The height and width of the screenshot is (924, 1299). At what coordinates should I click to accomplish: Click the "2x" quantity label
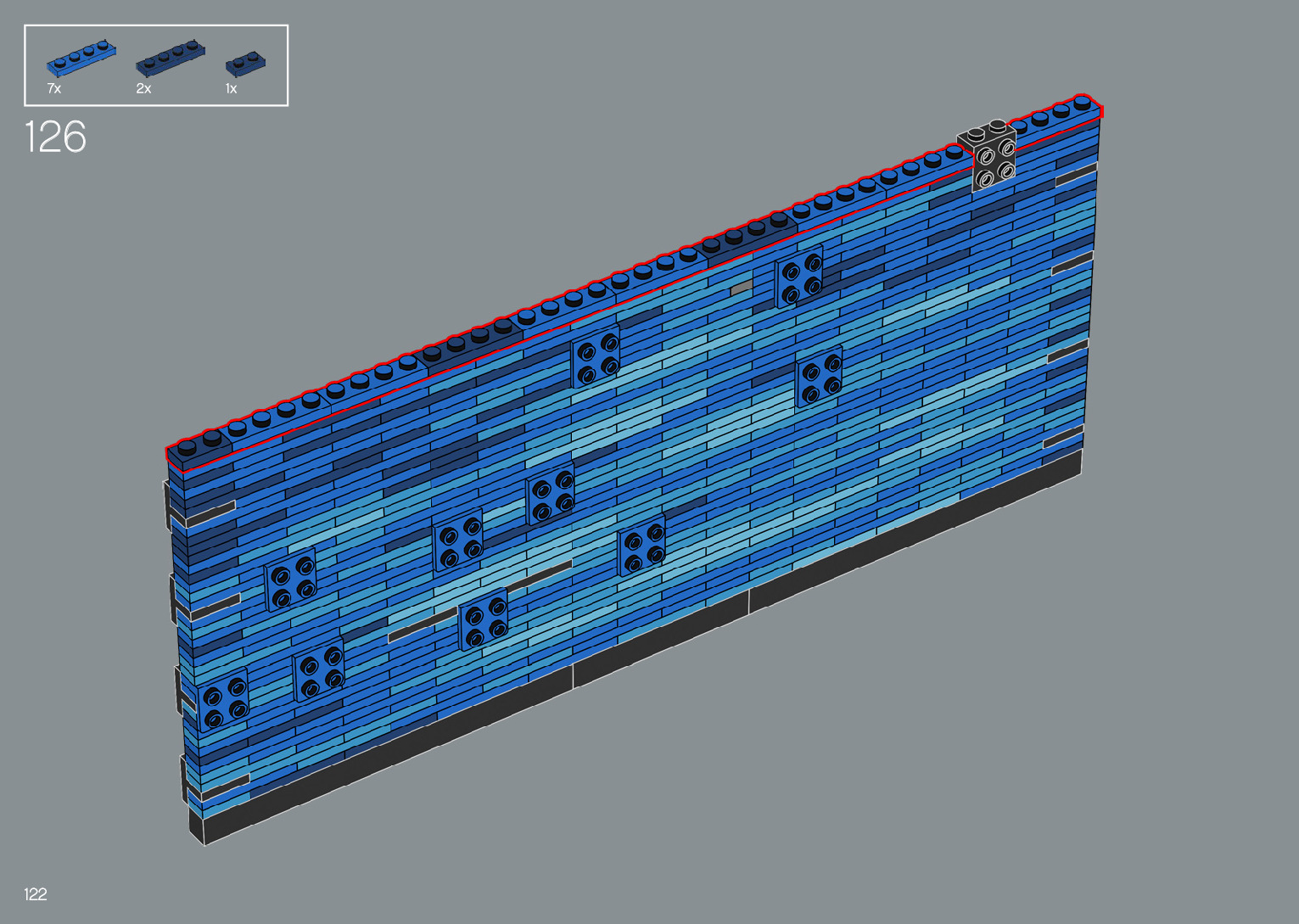point(143,88)
